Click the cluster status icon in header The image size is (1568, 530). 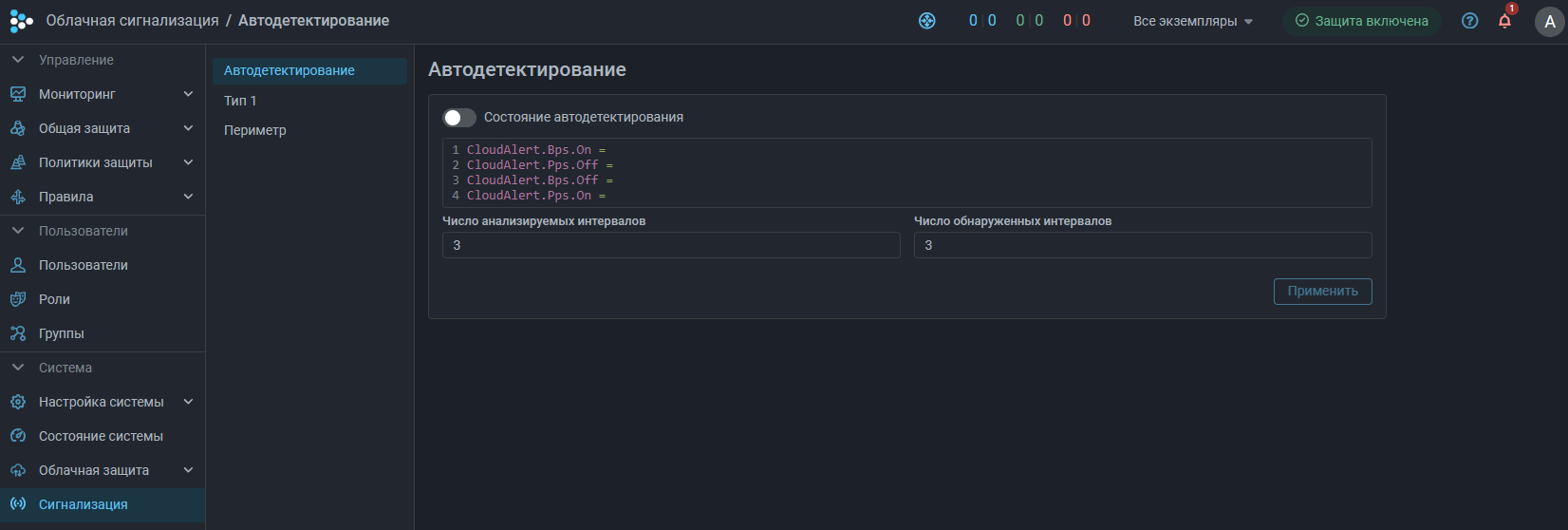(927, 21)
